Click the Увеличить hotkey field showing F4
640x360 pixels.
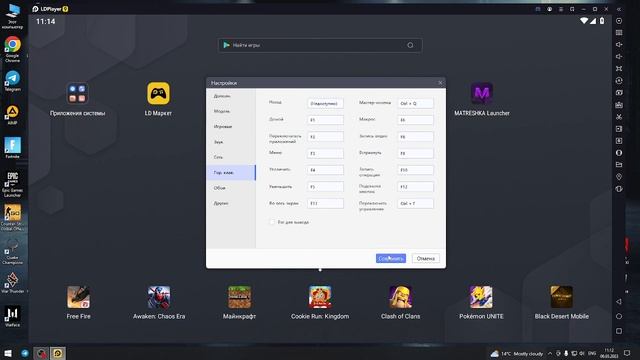click(325, 170)
